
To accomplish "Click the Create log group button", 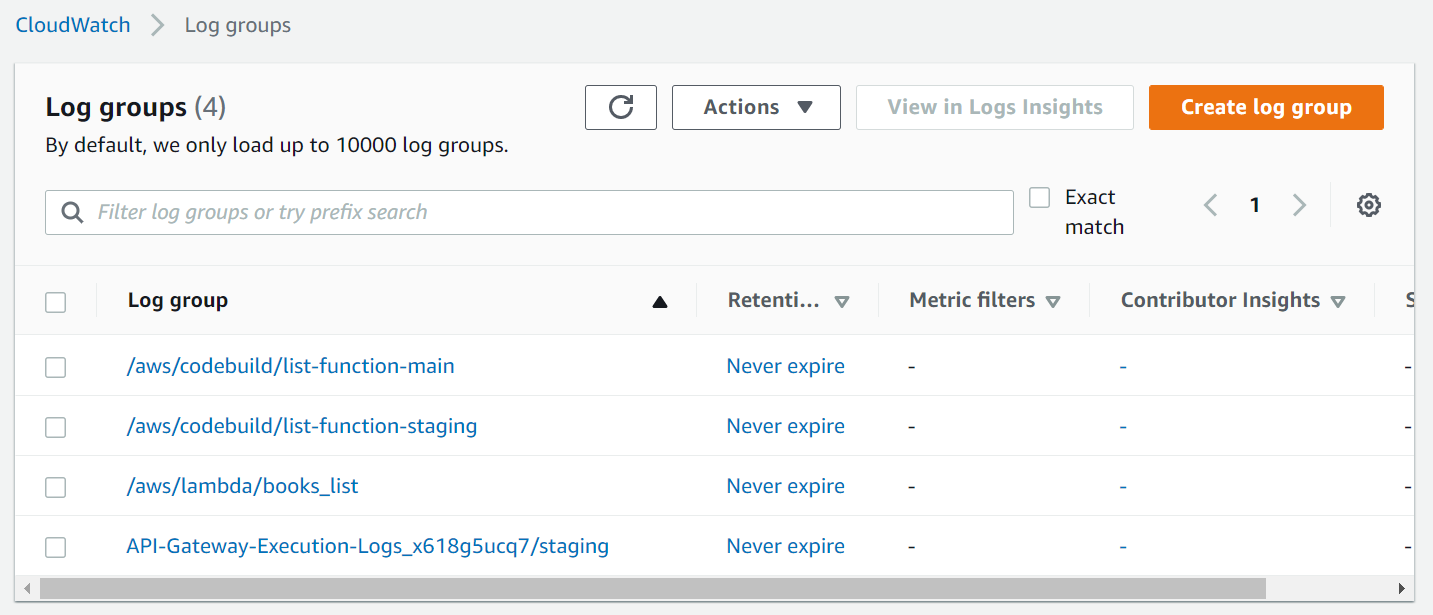I will click(1265, 107).
